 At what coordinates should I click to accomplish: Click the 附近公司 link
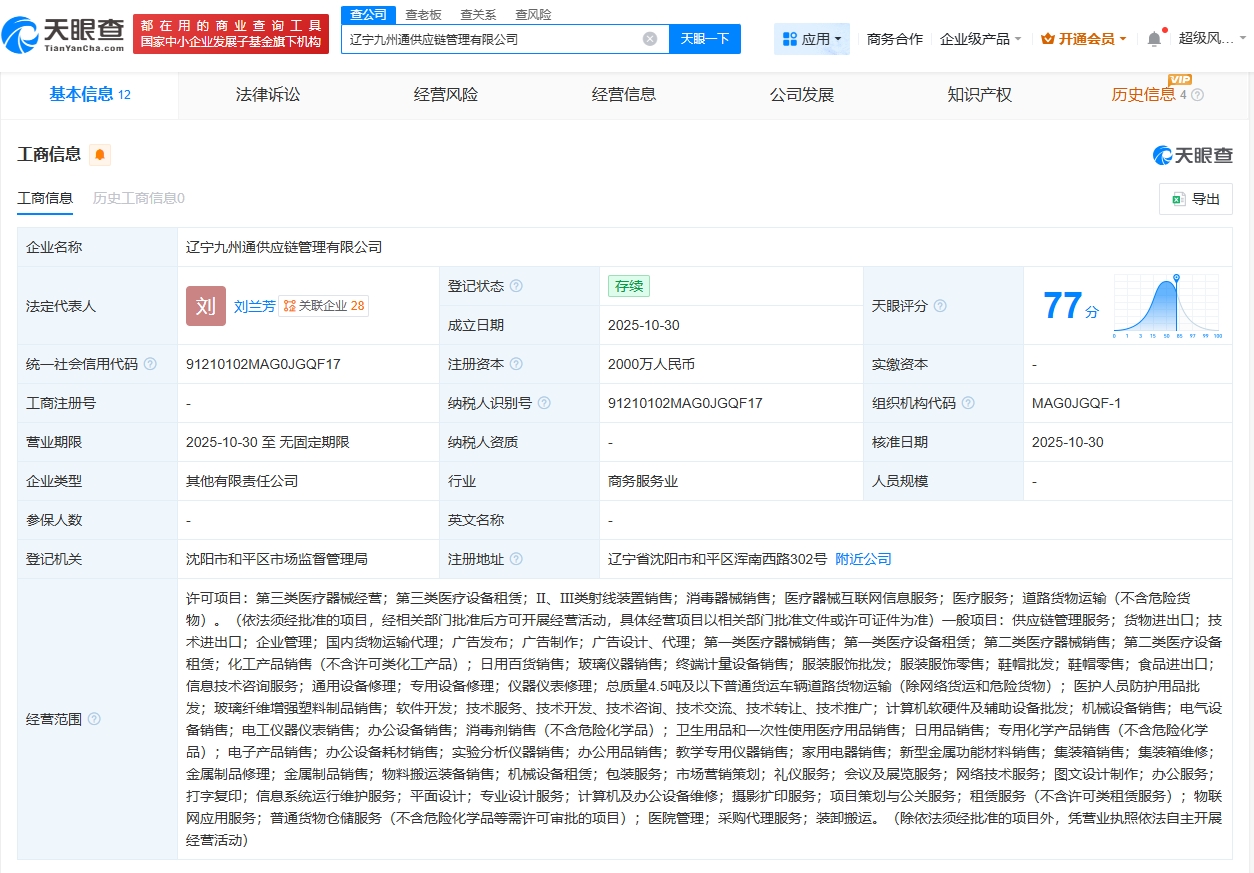tap(863, 559)
